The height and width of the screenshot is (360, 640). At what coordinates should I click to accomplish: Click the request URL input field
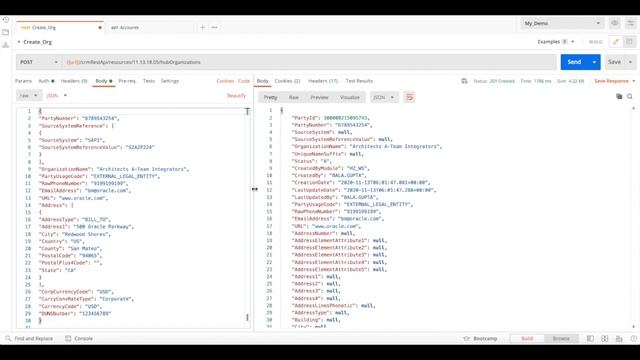(x=309, y=62)
